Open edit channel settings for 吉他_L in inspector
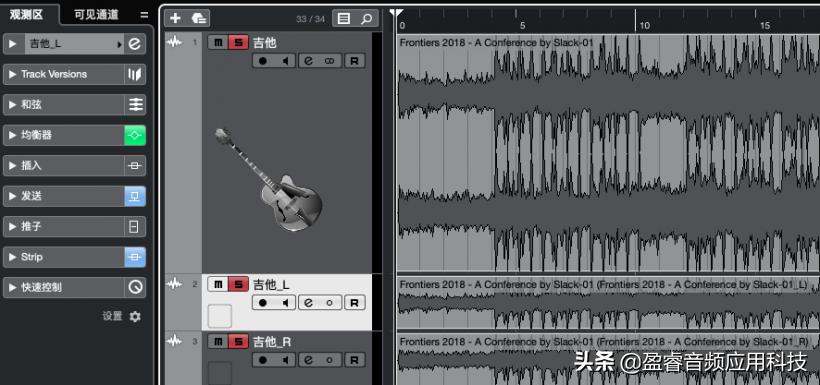The image size is (820, 385). coord(135,44)
